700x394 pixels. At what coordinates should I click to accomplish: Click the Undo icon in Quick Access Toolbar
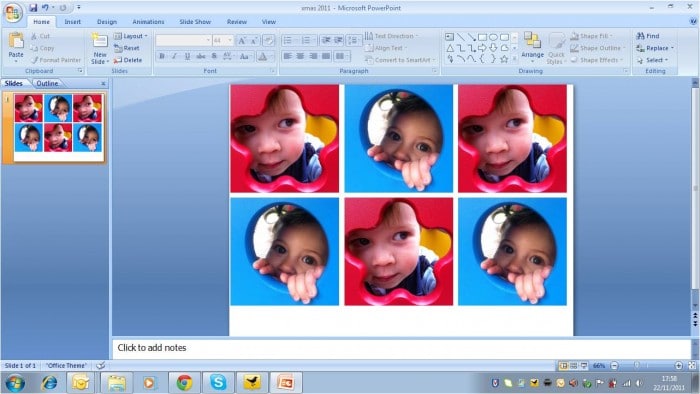click(45, 8)
